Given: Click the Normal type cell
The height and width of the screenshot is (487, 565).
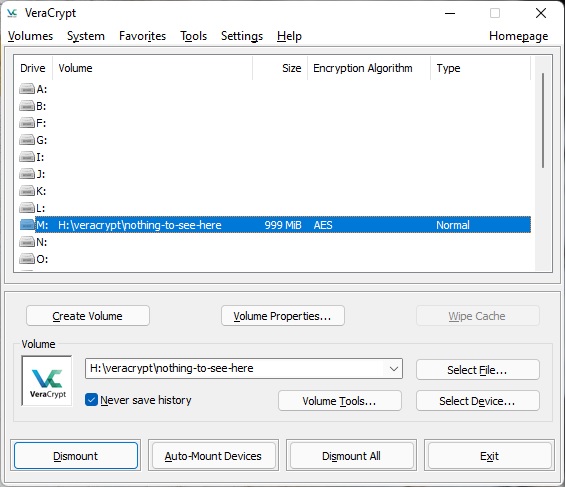Looking at the screenshot, I should pos(453,225).
